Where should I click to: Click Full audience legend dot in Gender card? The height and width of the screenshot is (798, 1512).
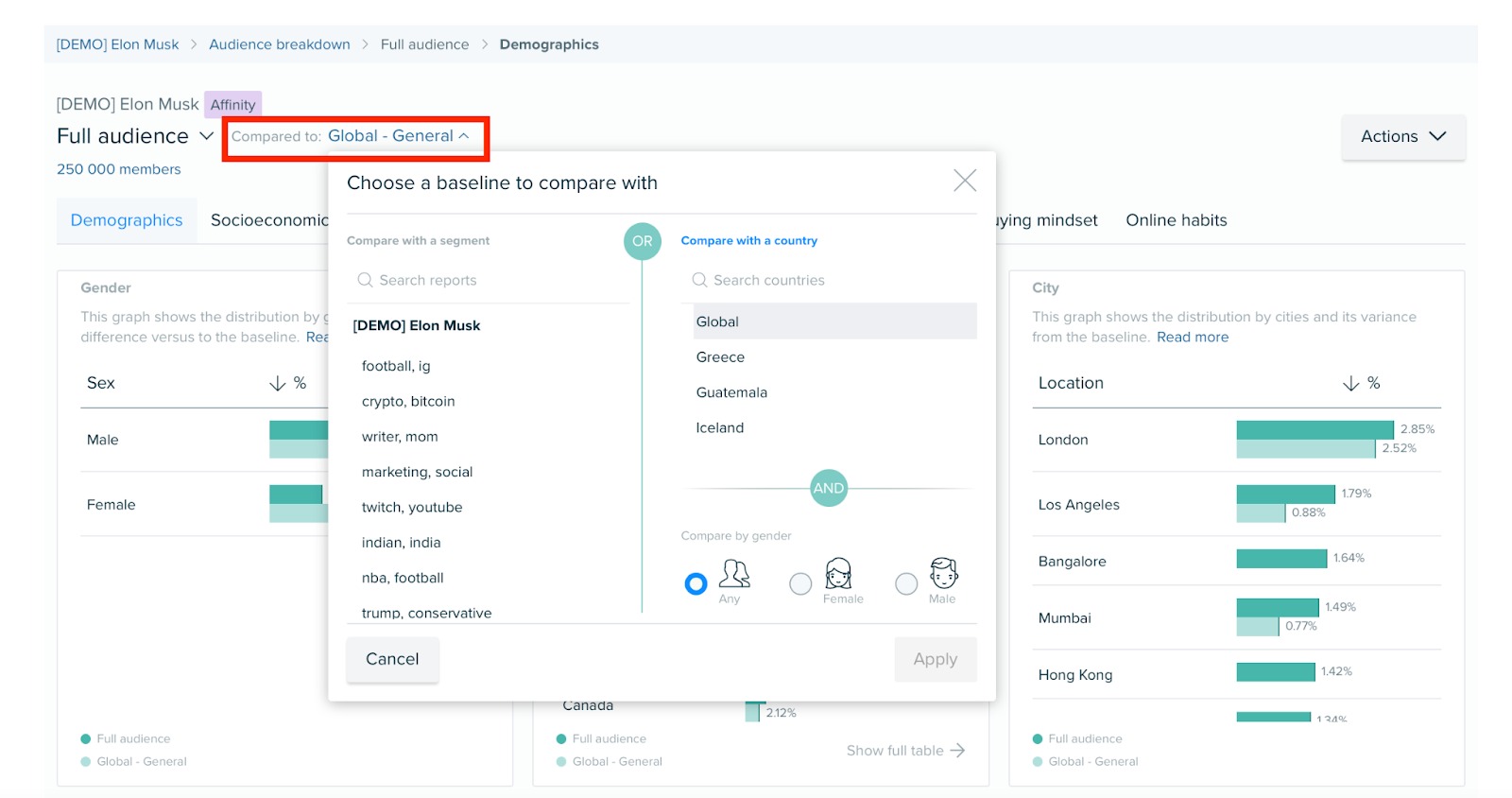pos(86,738)
